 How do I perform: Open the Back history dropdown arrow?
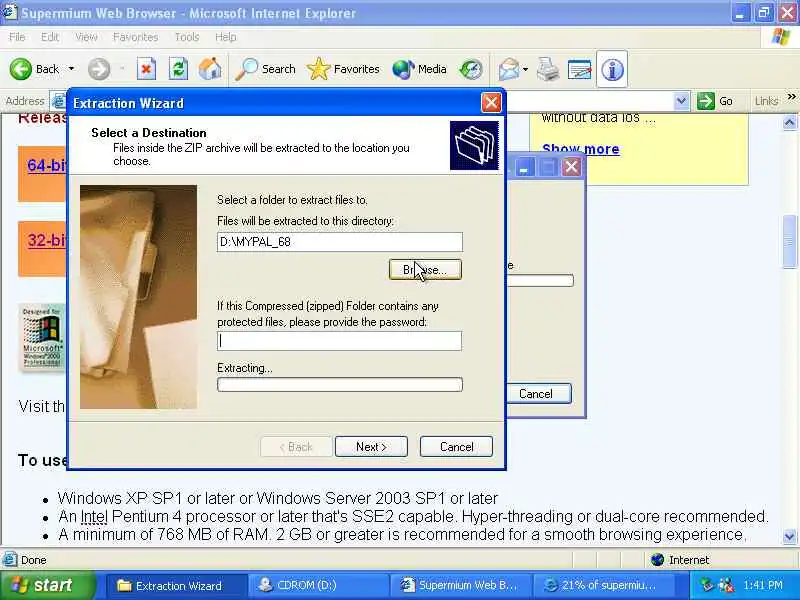[71, 69]
